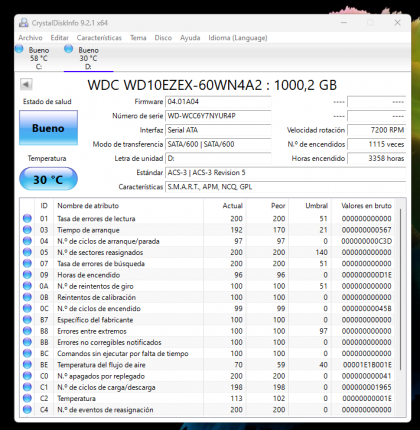Click the Interfaz field Serial ATA
Image resolution: width=420 pixels, height=430 pixels.
[x=218, y=130]
